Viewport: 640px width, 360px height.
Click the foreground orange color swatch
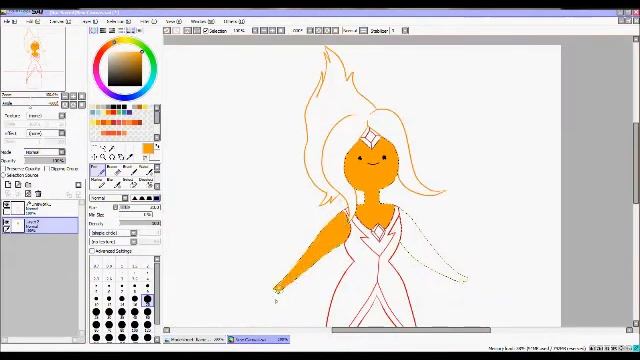tap(148, 148)
